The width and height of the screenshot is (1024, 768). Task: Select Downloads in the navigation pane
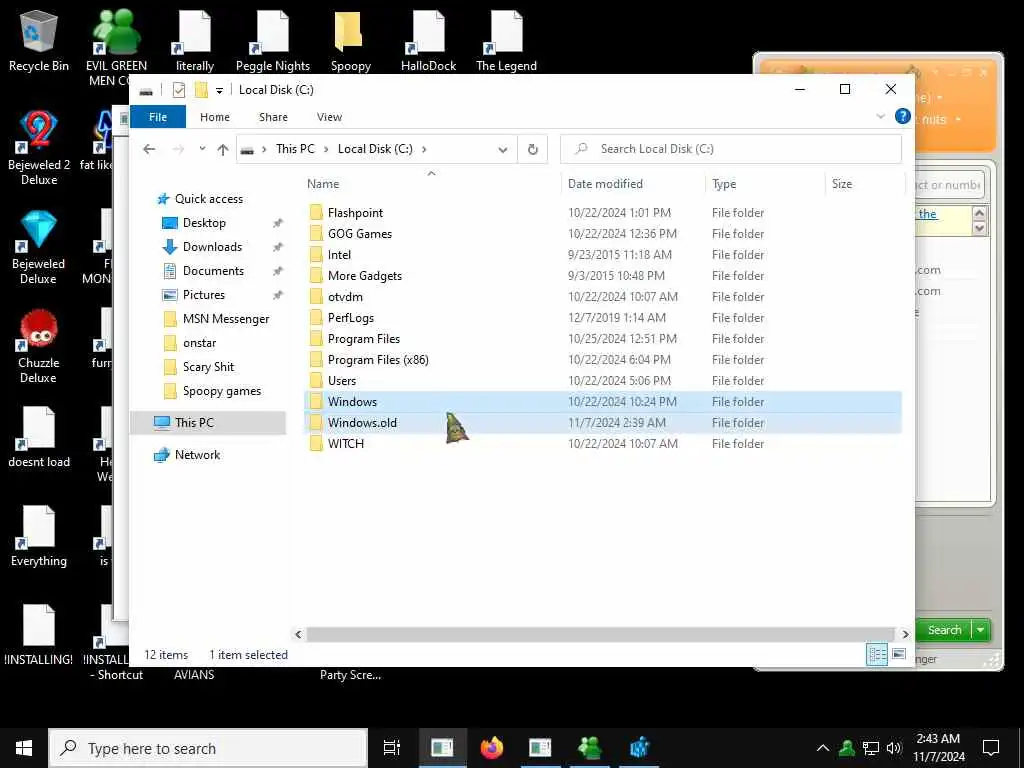pos(212,247)
